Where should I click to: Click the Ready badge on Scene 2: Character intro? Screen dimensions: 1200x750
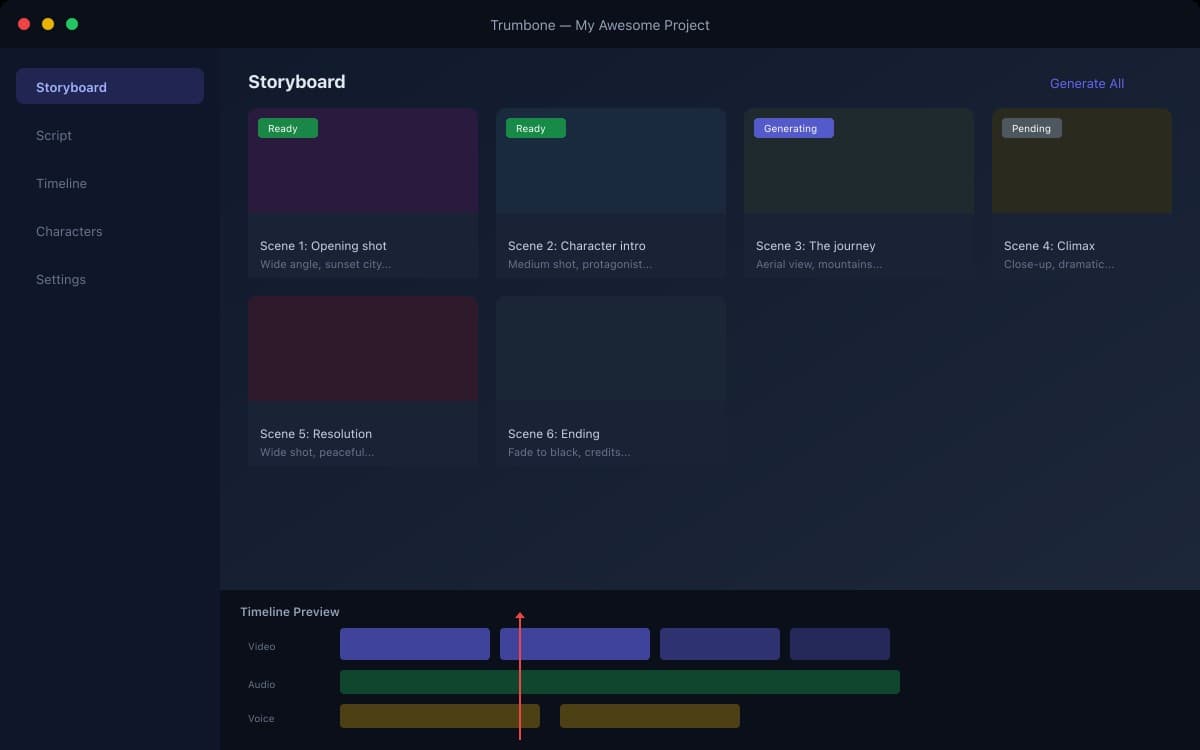[x=535, y=128]
